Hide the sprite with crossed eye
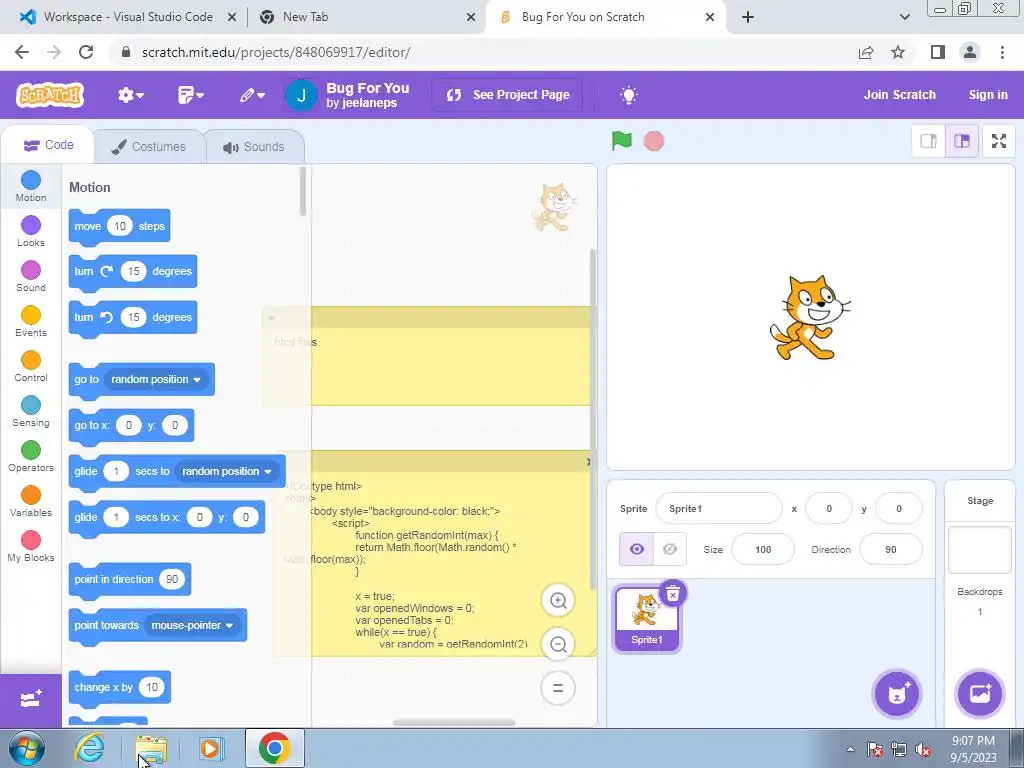The image size is (1024, 768). 669,549
